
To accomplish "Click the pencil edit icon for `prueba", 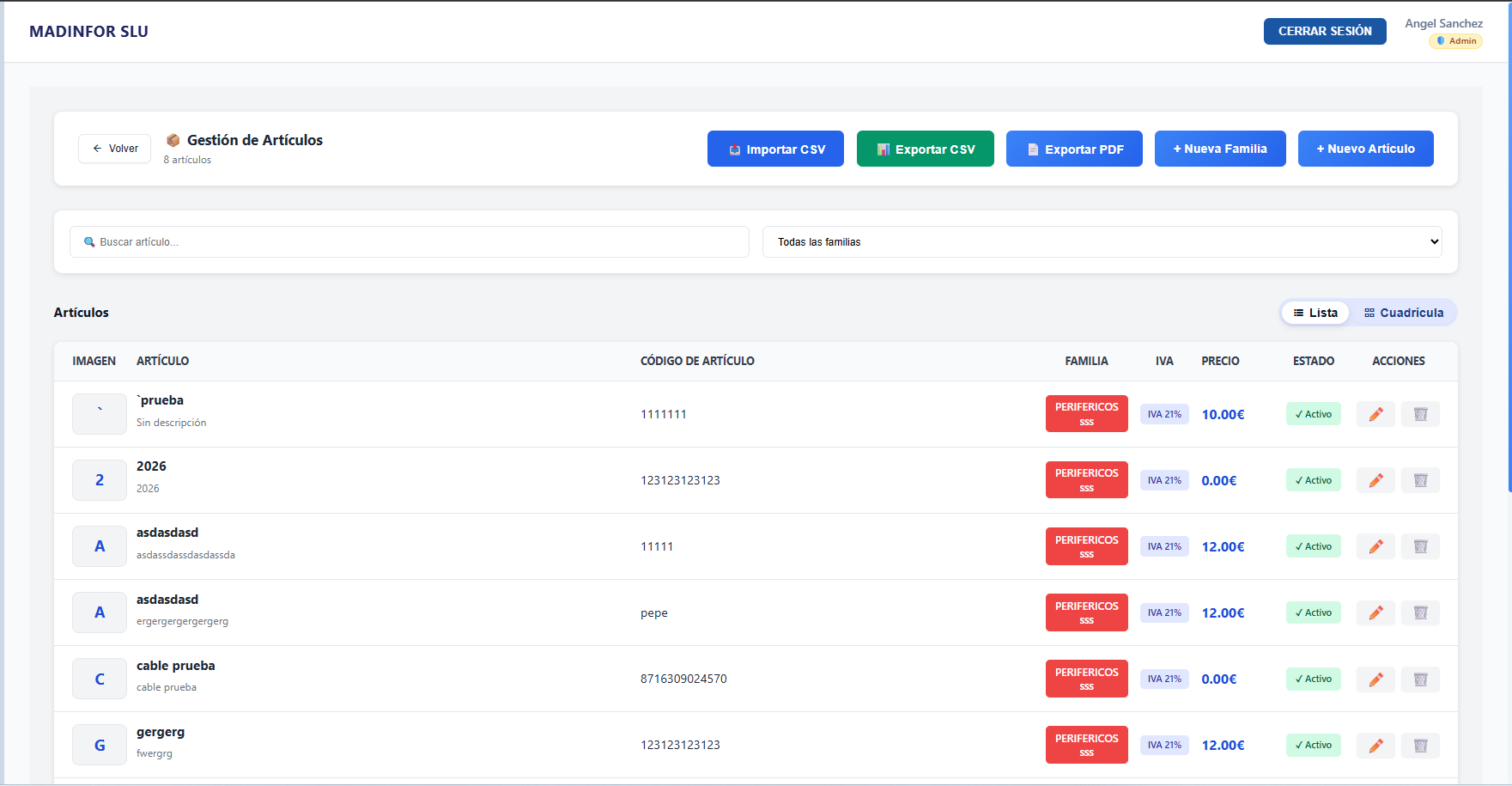I will coord(1375,414).
